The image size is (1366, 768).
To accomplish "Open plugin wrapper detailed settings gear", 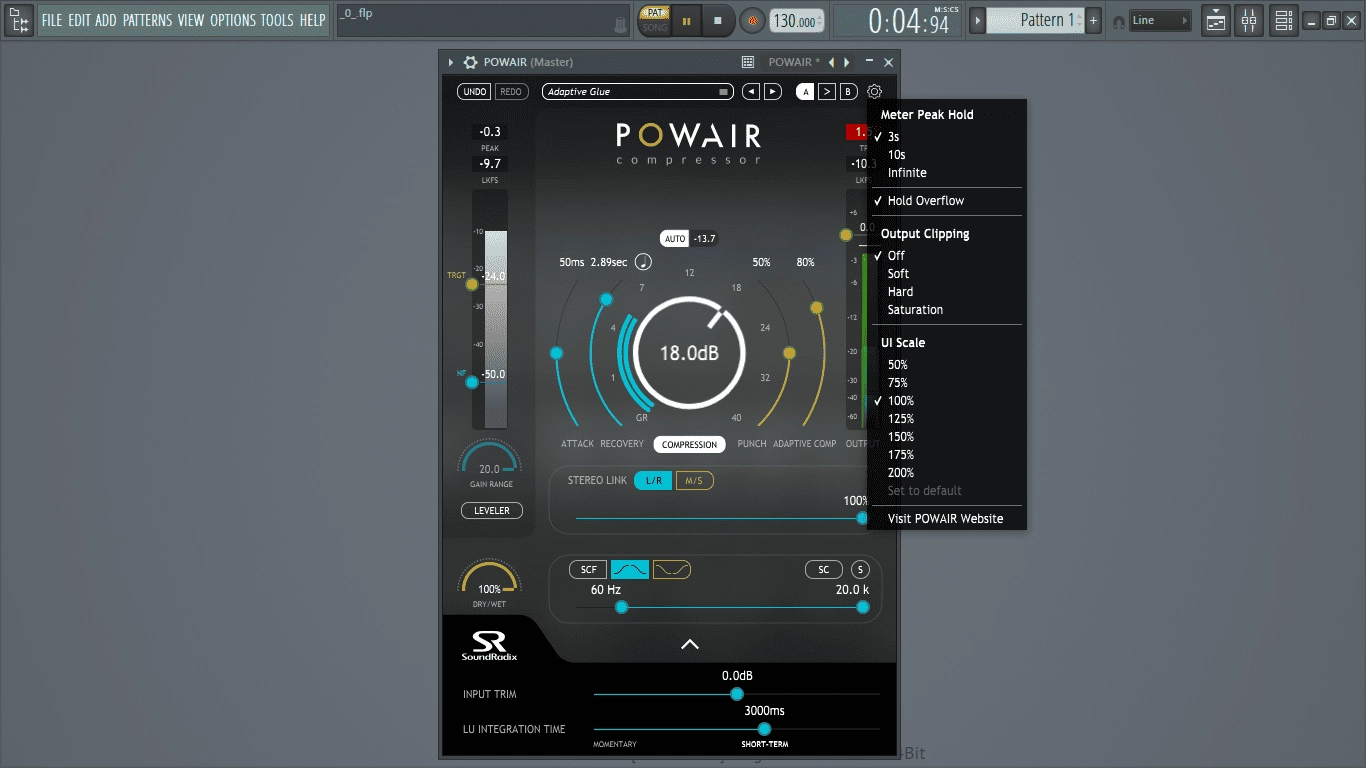I will pos(470,62).
